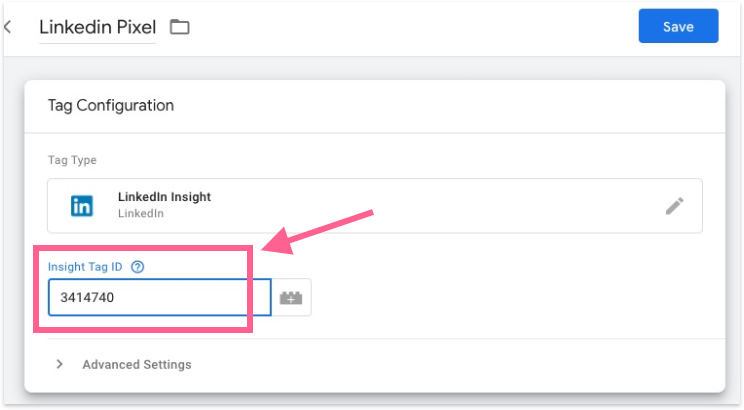
Task: Click the Tag Configuration section header
Action: [111, 105]
